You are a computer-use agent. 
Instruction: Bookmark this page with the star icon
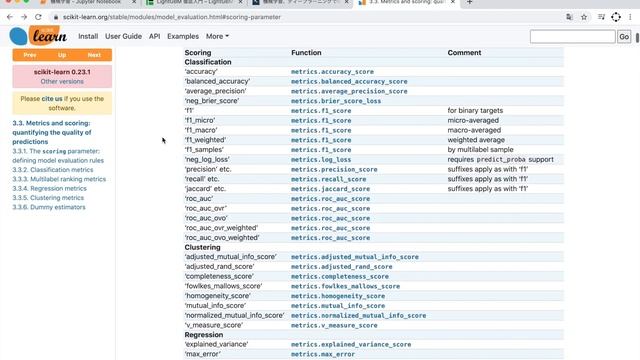click(x=584, y=17)
